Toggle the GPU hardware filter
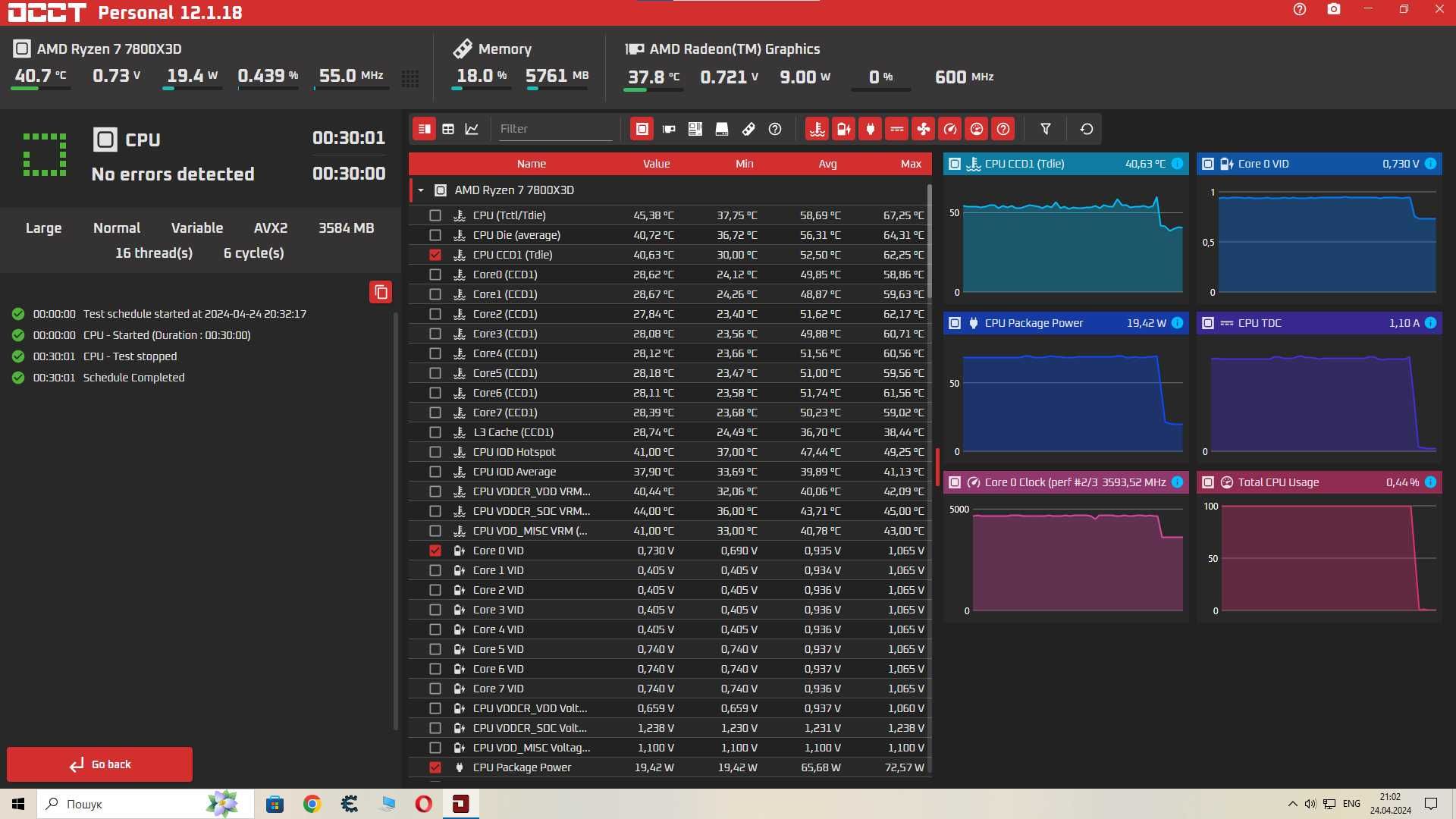Viewport: 1456px width, 819px height. tap(669, 129)
